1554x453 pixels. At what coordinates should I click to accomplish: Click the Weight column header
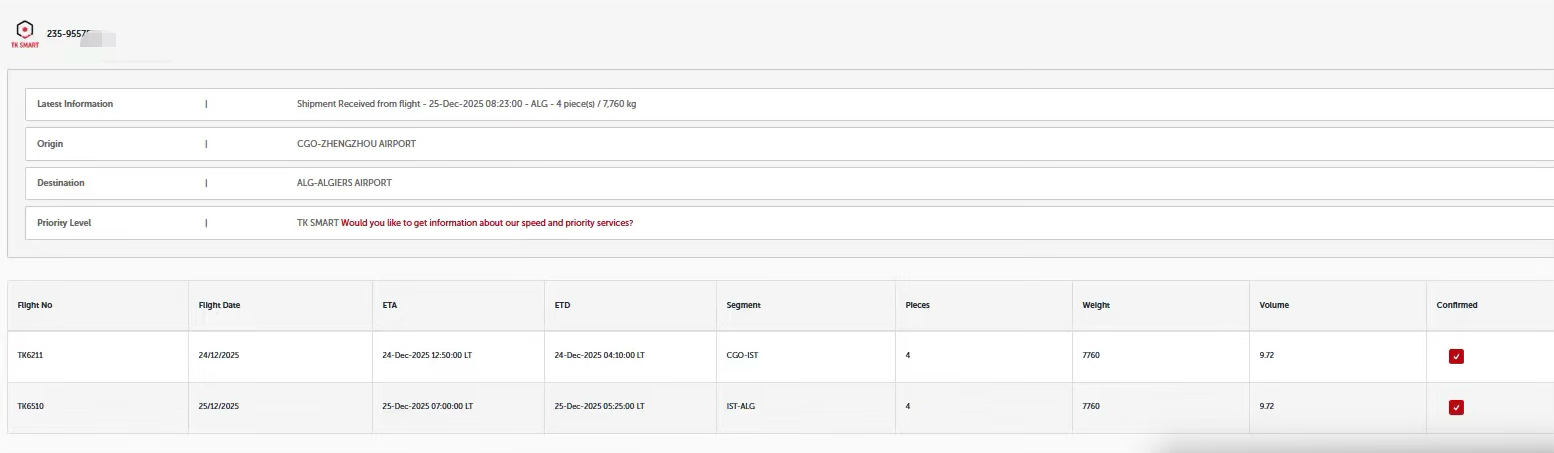1096,305
